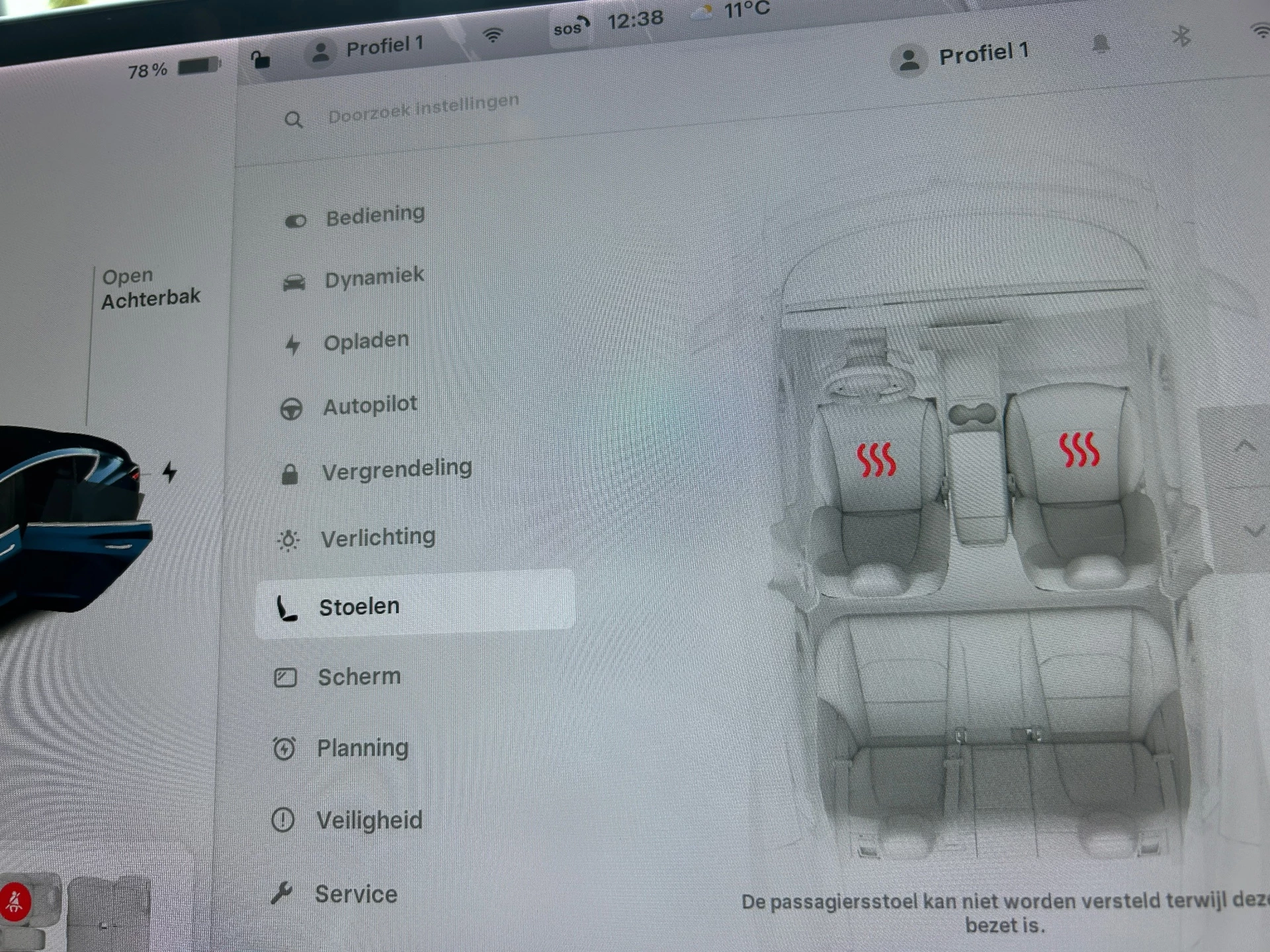Tap the red seatbelt warning icon
Screen dimensions: 1270x952
[x=17, y=900]
